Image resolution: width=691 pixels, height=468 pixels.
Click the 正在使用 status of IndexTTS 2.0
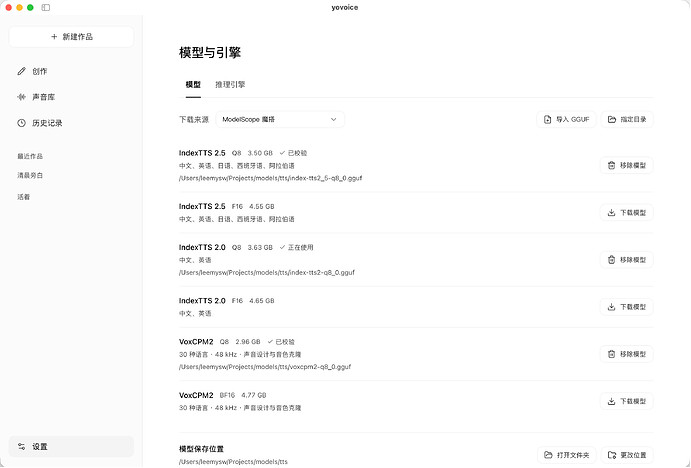[x=296, y=248]
